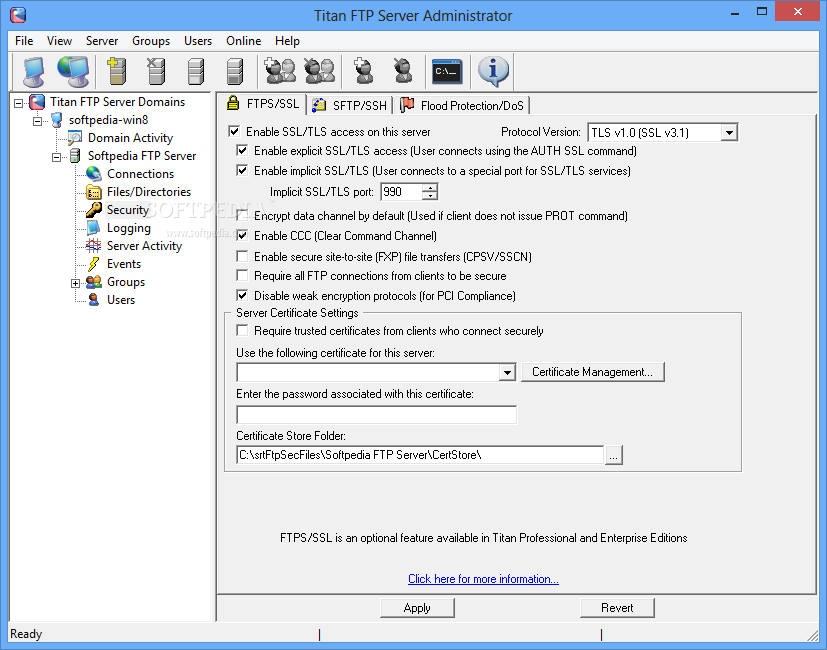Select Logging in the tree
The image size is (827, 650).
[x=129, y=228]
